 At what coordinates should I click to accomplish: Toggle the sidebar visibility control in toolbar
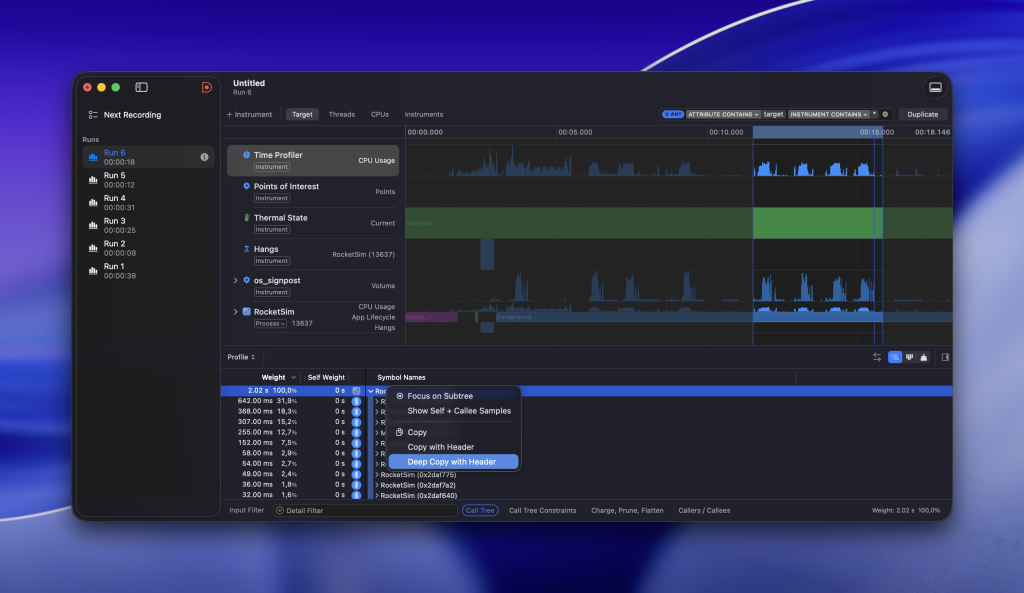click(x=140, y=87)
